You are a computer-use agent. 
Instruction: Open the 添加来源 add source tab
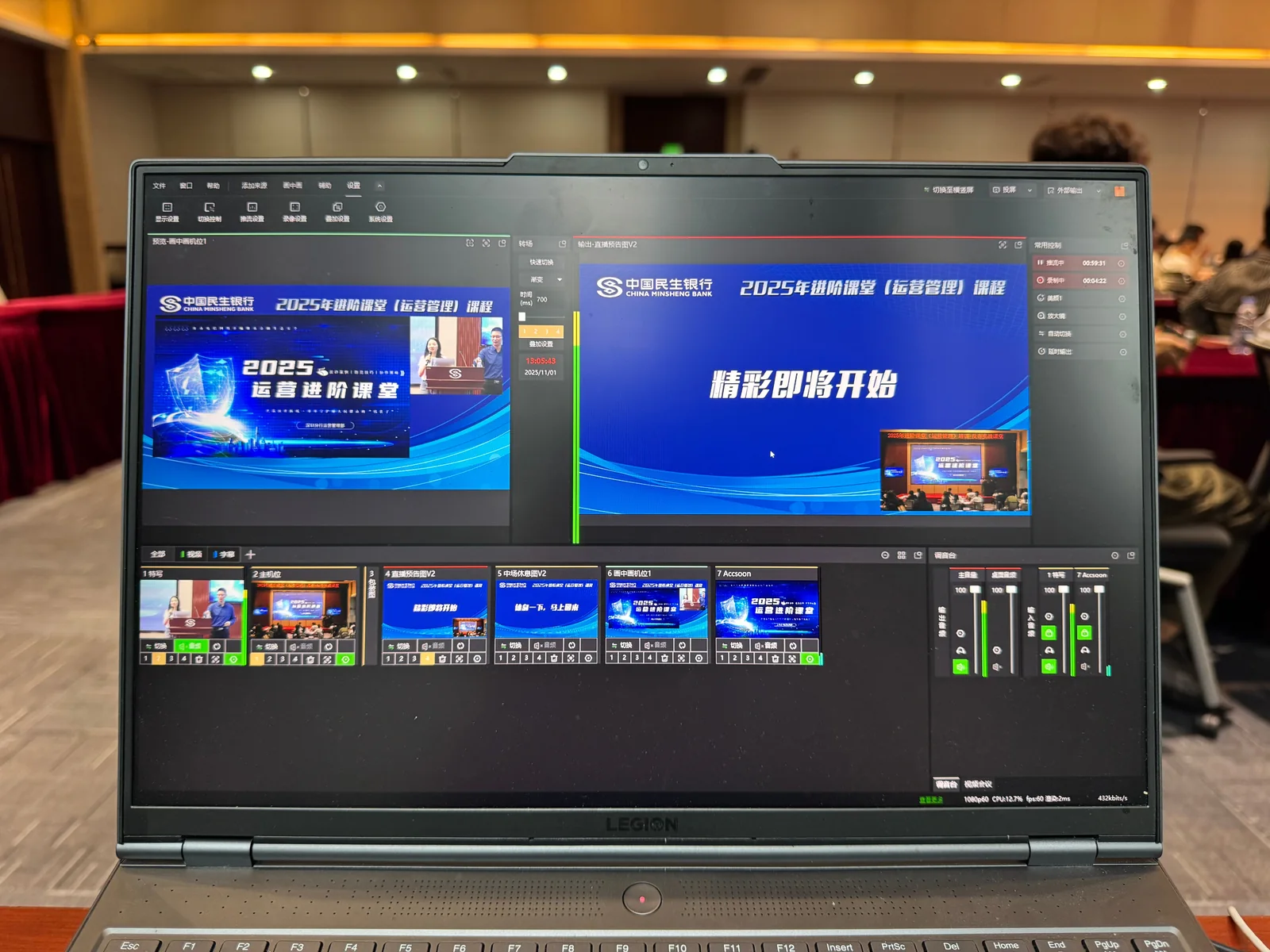click(x=254, y=186)
